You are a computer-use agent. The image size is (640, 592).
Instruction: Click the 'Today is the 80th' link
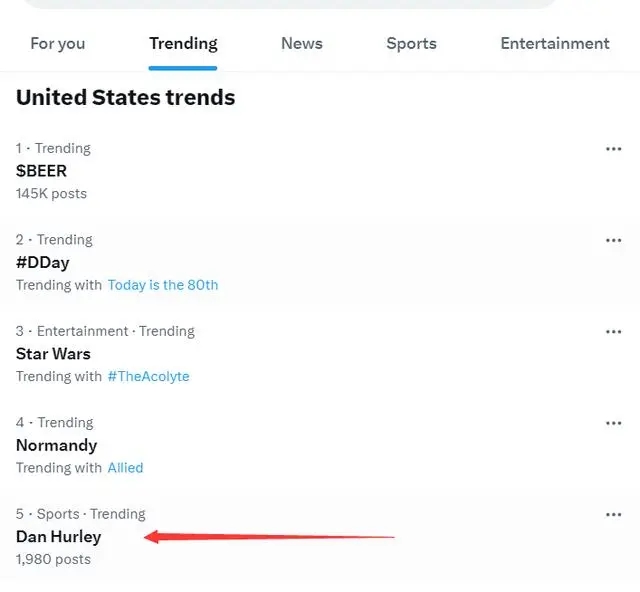(x=163, y=285)
